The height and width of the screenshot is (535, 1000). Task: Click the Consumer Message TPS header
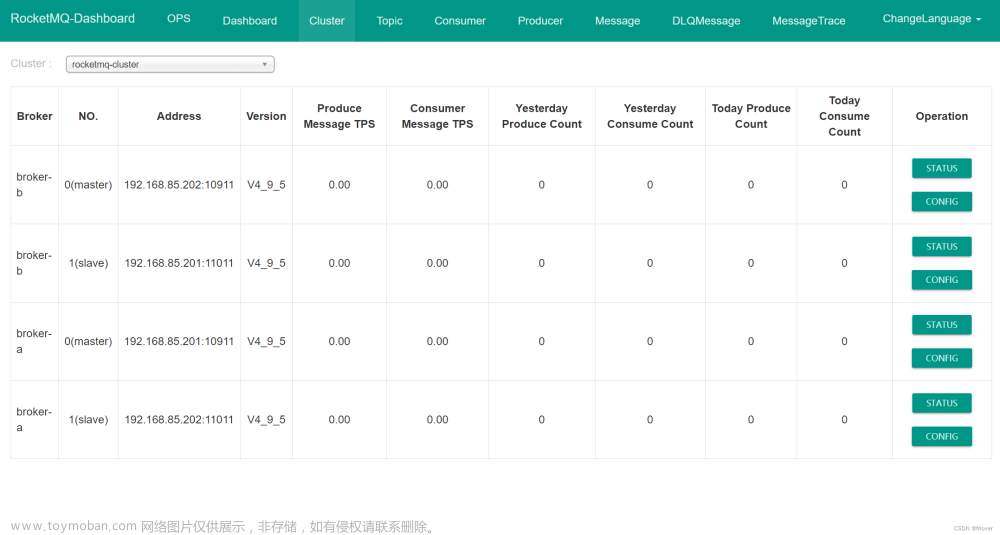[x=438, y=116]
